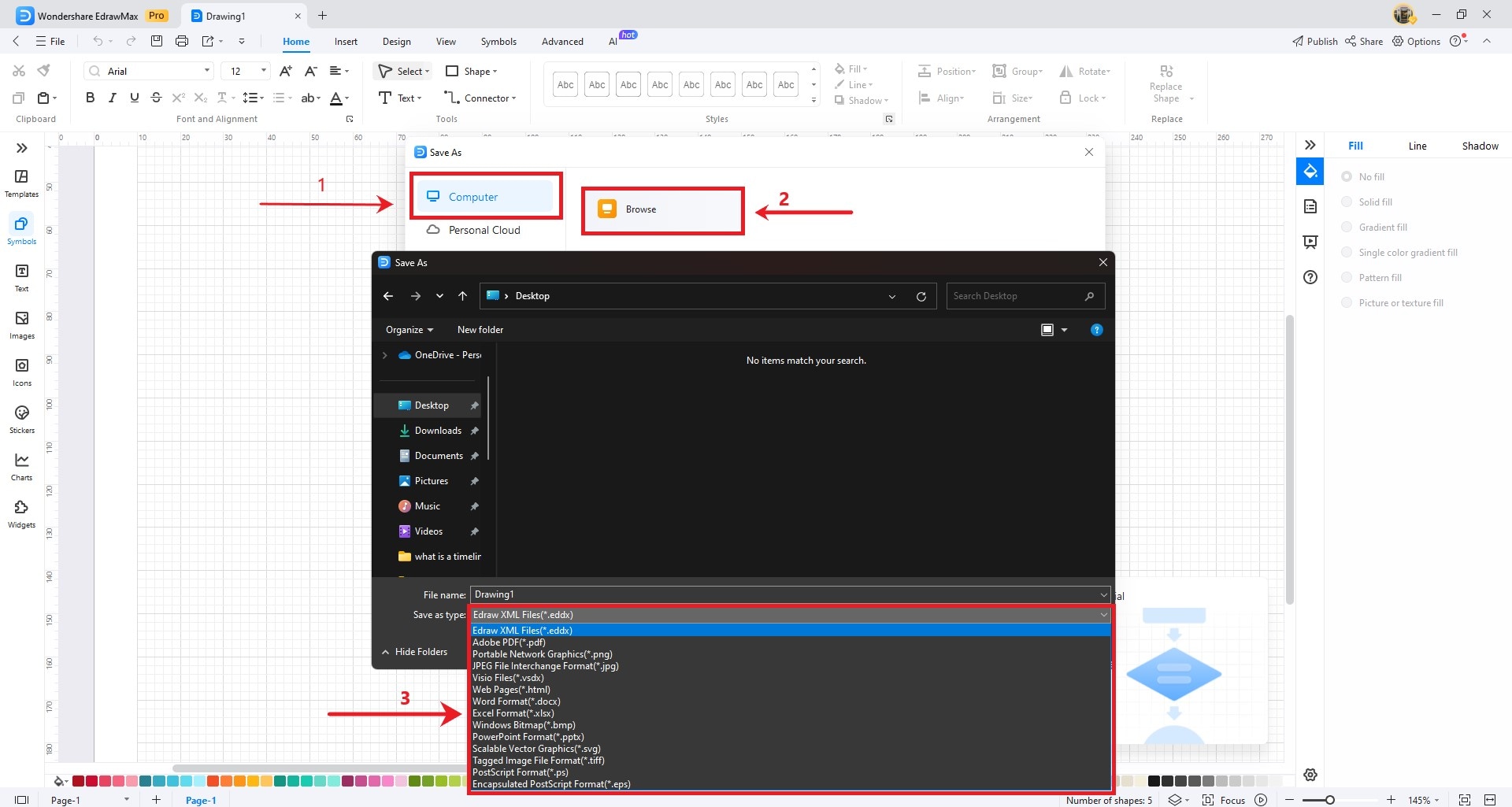
Task: Apply bold formatting
Action: pyautogui.click(x=90, y=98)
